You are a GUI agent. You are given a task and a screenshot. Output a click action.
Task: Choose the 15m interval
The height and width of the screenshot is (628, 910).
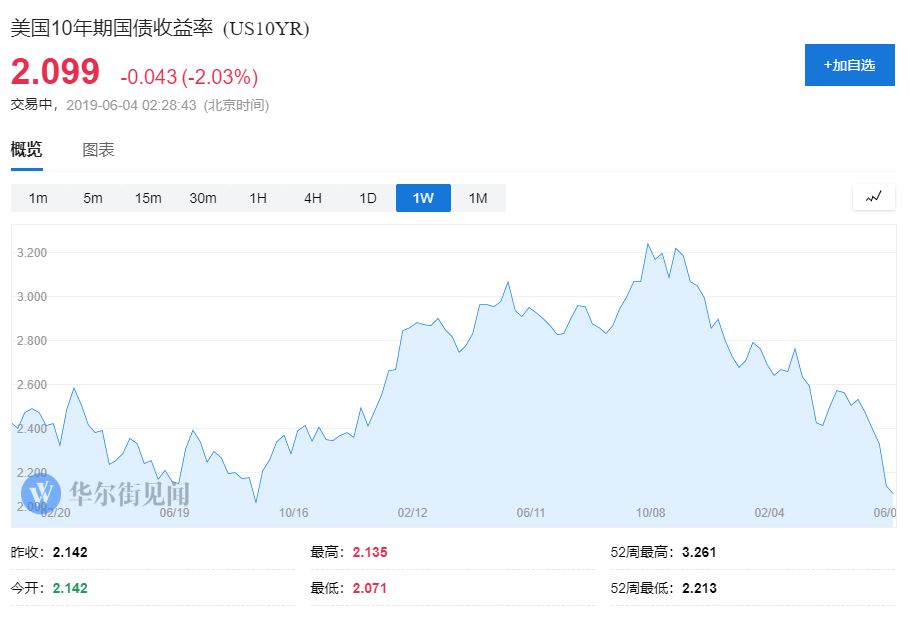(148, 198)
